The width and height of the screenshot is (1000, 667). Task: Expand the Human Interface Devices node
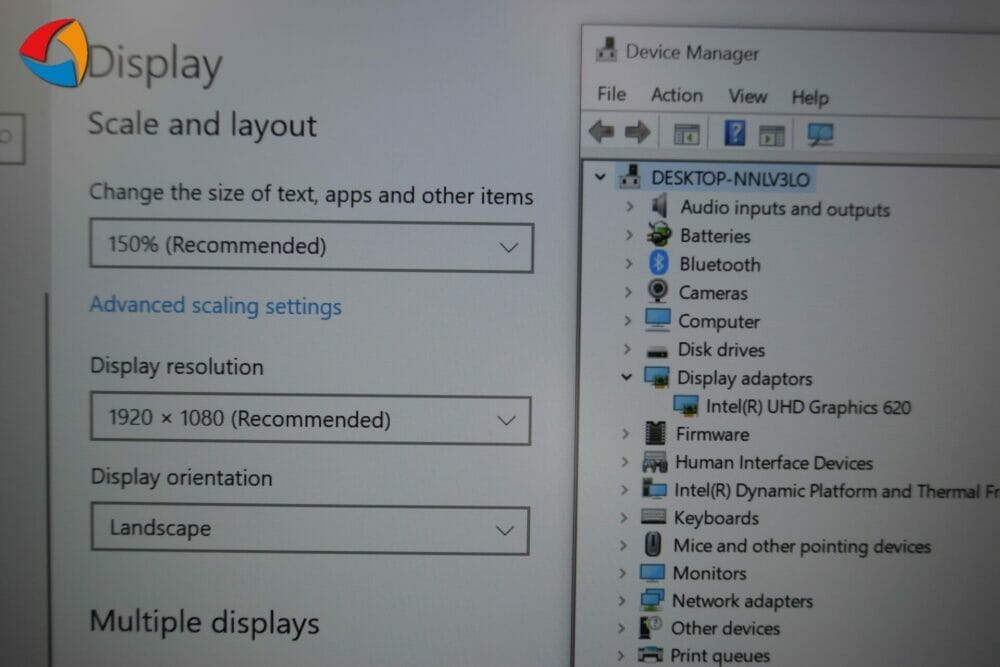[x=625, y=462]
